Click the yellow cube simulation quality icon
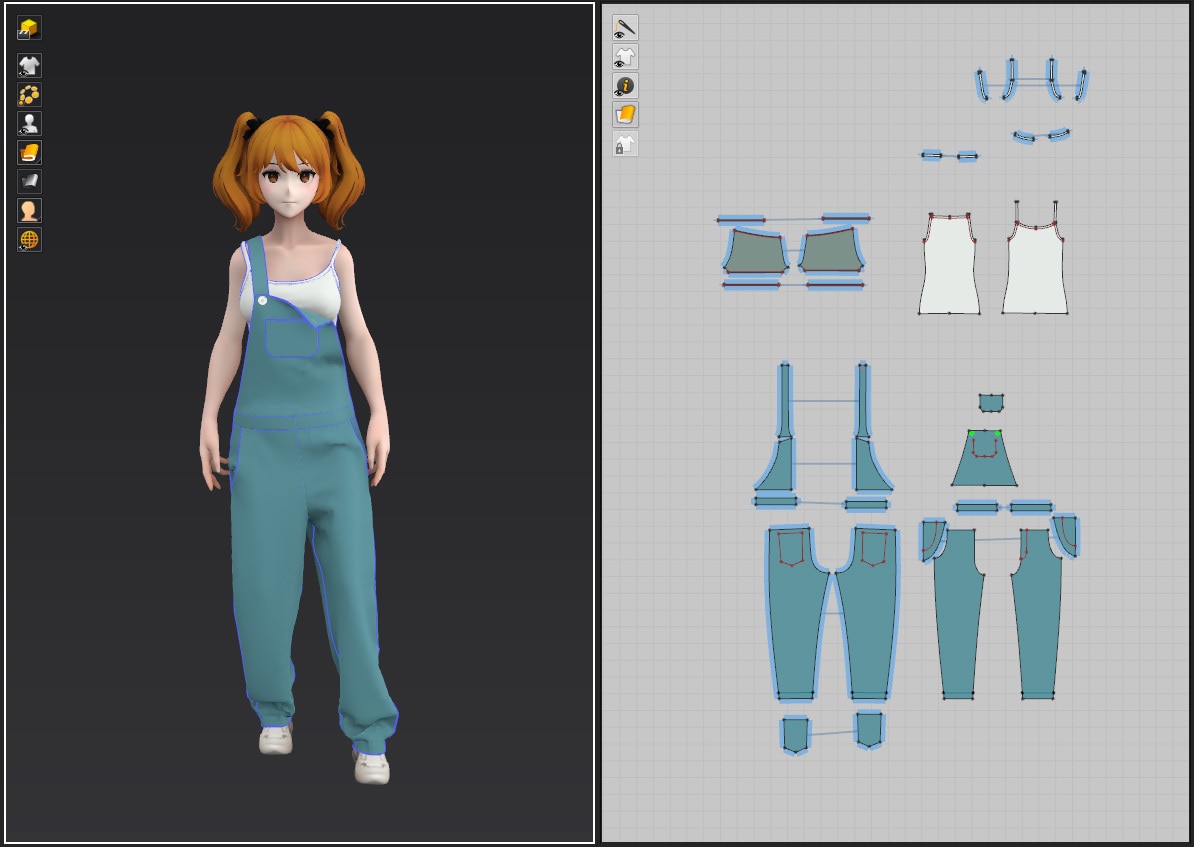Image resolution: width=1194 pixels, height=847 pixels. (x=29, y=29)
